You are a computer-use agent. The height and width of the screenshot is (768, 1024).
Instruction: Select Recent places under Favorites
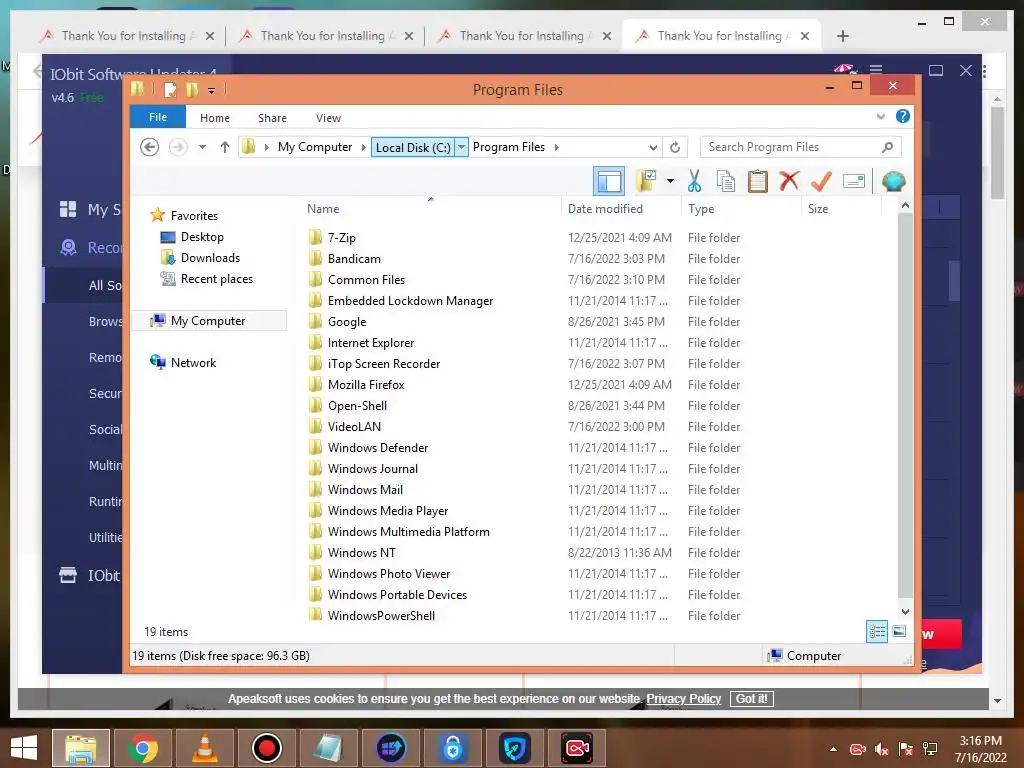coord(217,279)
